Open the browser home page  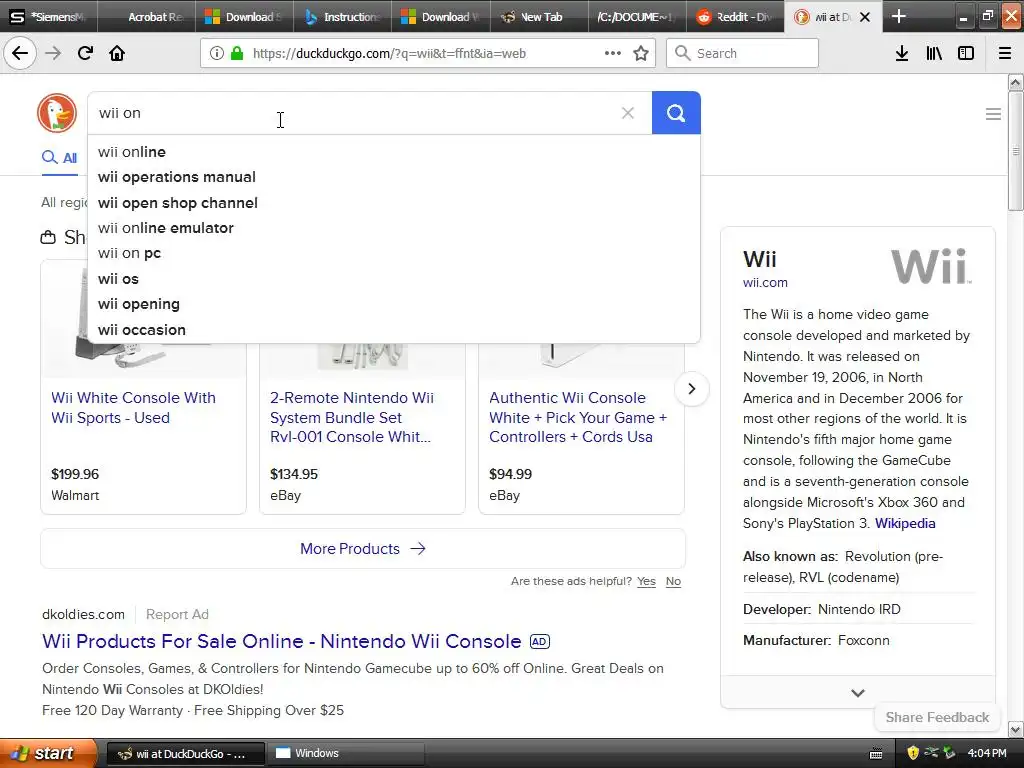point(117,53)
